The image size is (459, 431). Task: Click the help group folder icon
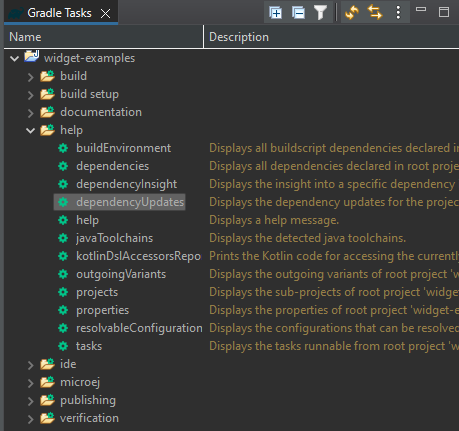point(47,130)
